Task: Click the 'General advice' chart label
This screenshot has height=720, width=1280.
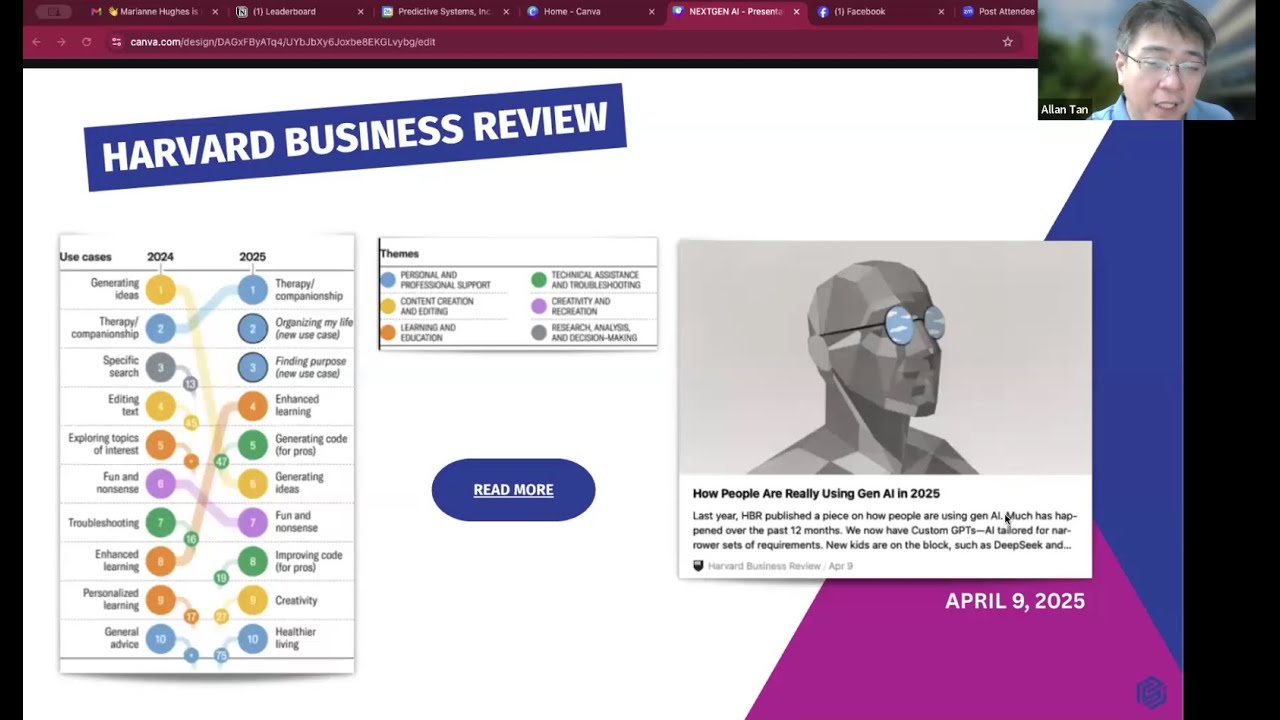Action: (121, 638)
